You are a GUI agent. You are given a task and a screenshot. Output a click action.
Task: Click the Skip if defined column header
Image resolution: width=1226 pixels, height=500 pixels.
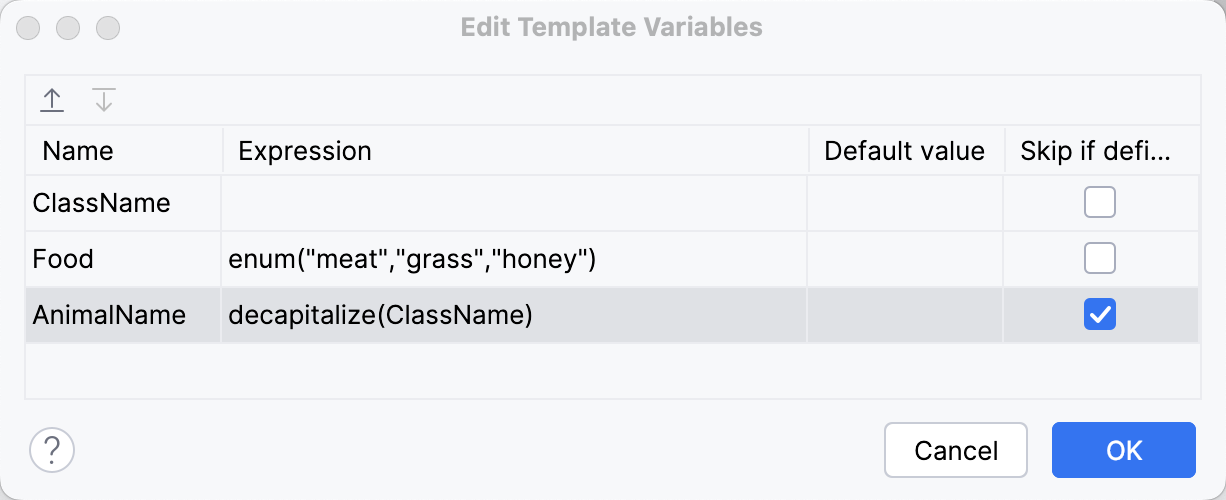click(1095, 151)
